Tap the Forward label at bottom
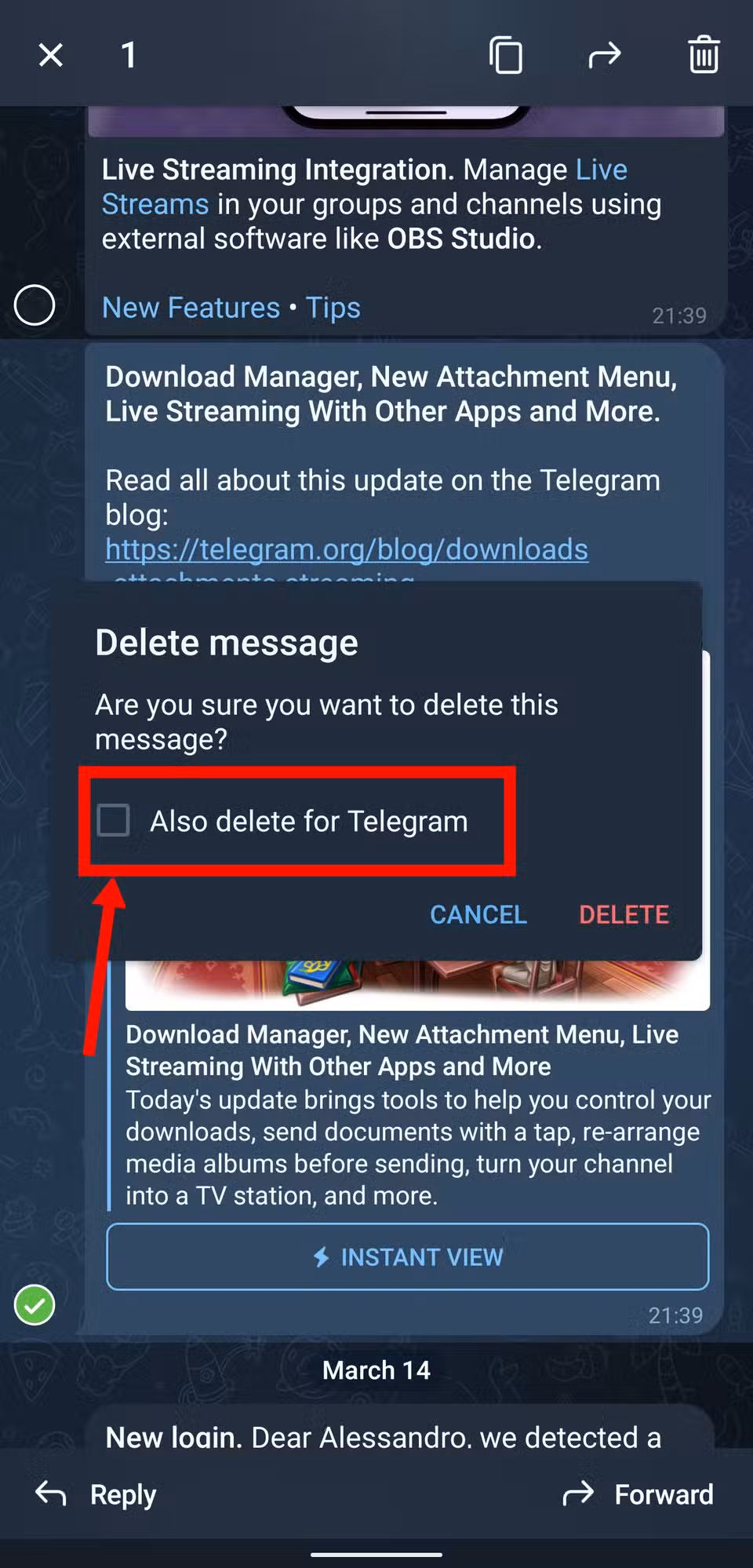Viewport: 753px width, 1568px height. 664,1494
